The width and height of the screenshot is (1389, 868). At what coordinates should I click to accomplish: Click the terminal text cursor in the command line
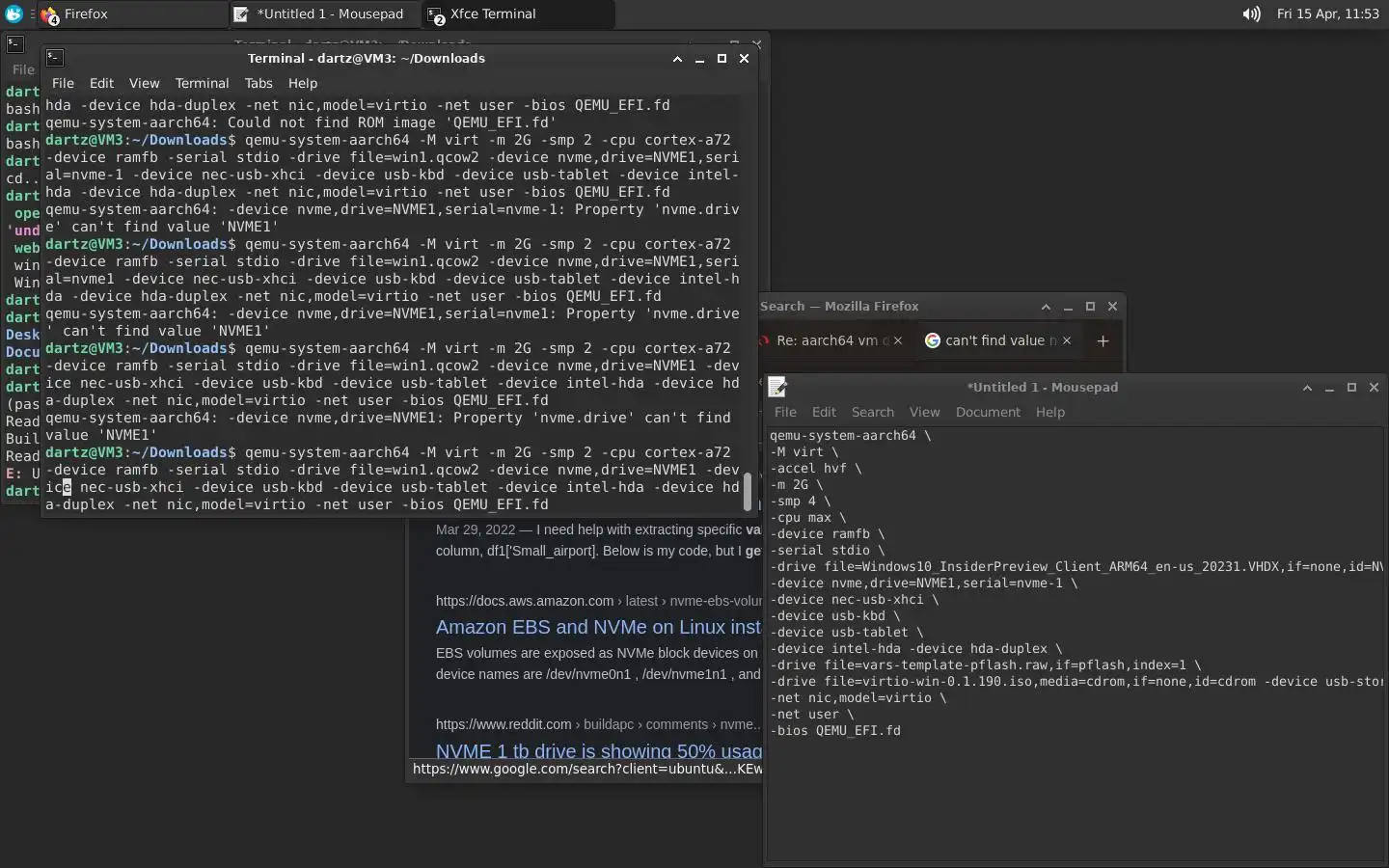[67, 487]
